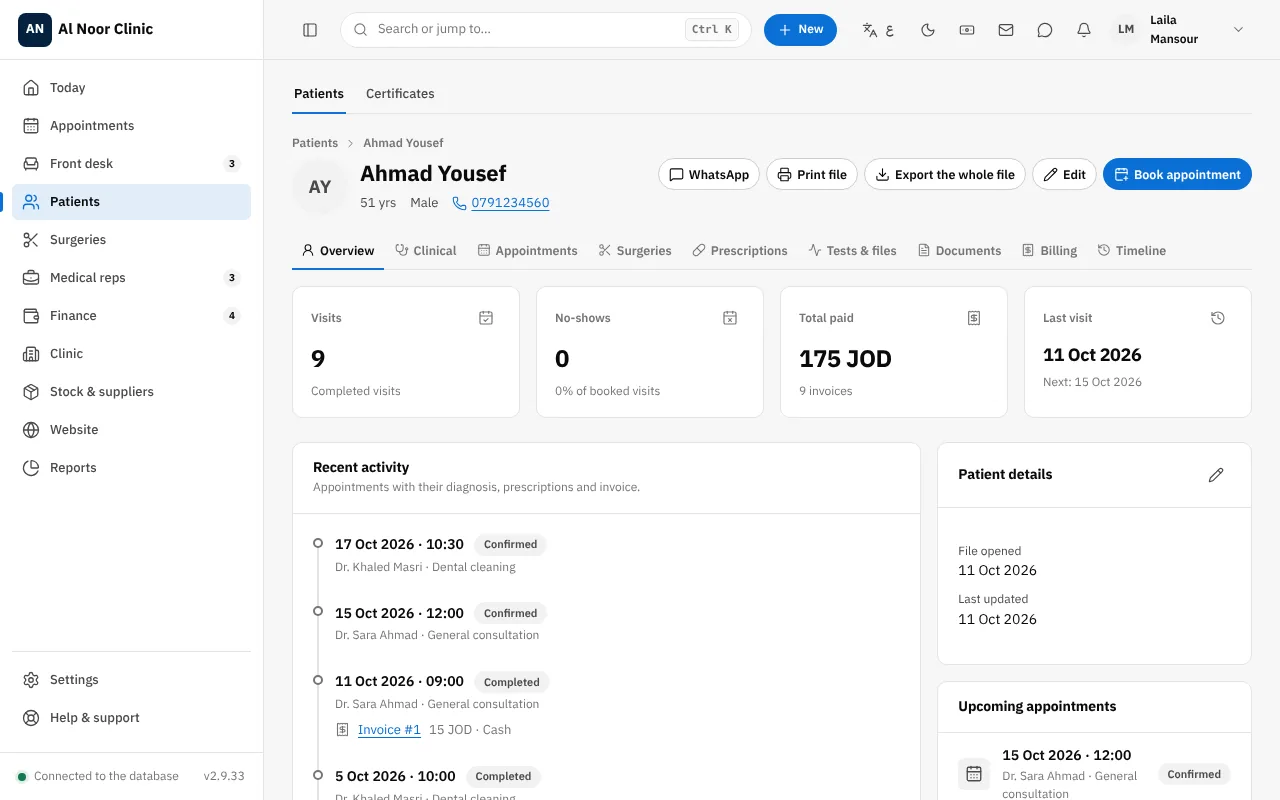The image size is (1280, 800).
Task: Open the Invoice #1 link
Action: click(x=389, y=730)
